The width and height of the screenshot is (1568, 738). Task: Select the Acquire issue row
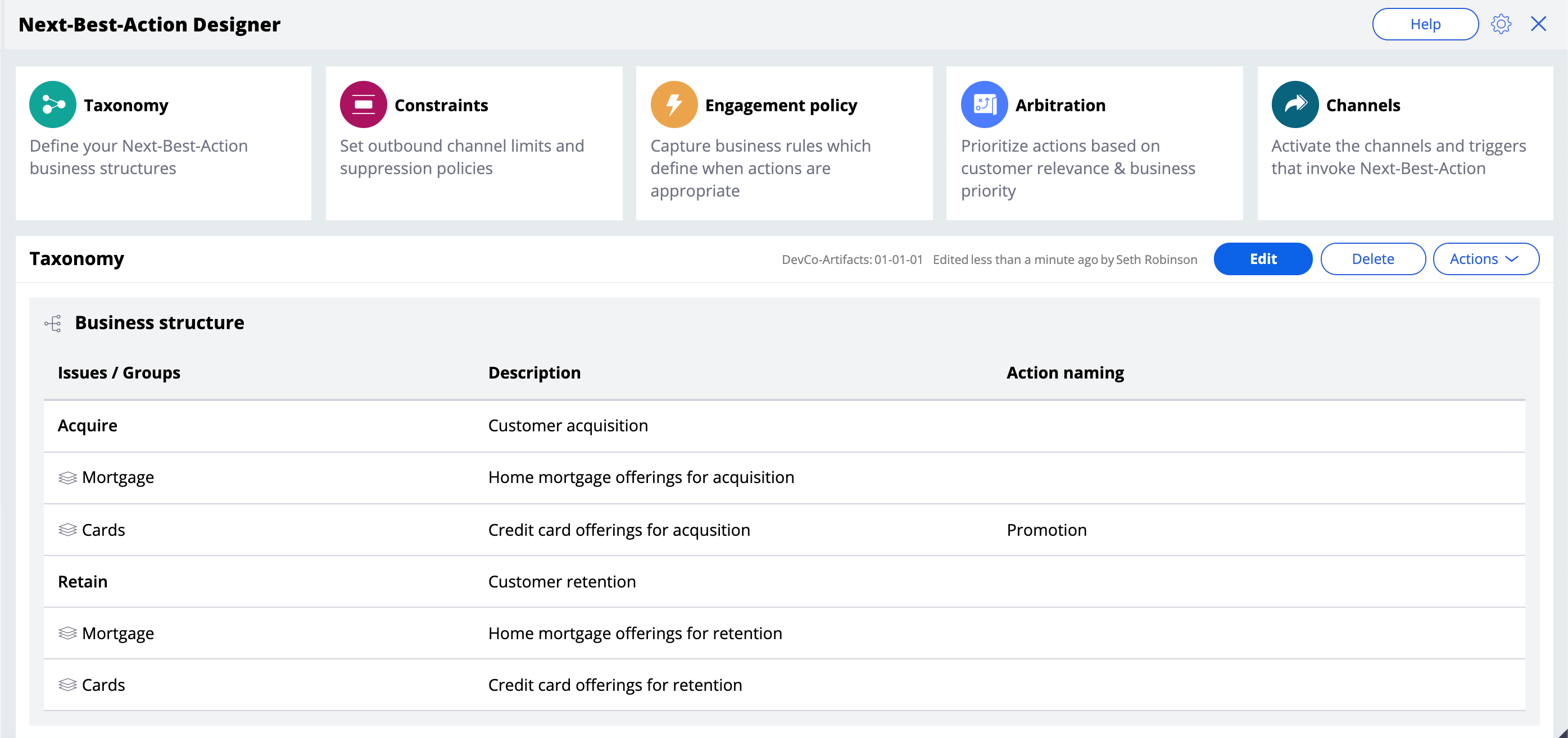88,425
